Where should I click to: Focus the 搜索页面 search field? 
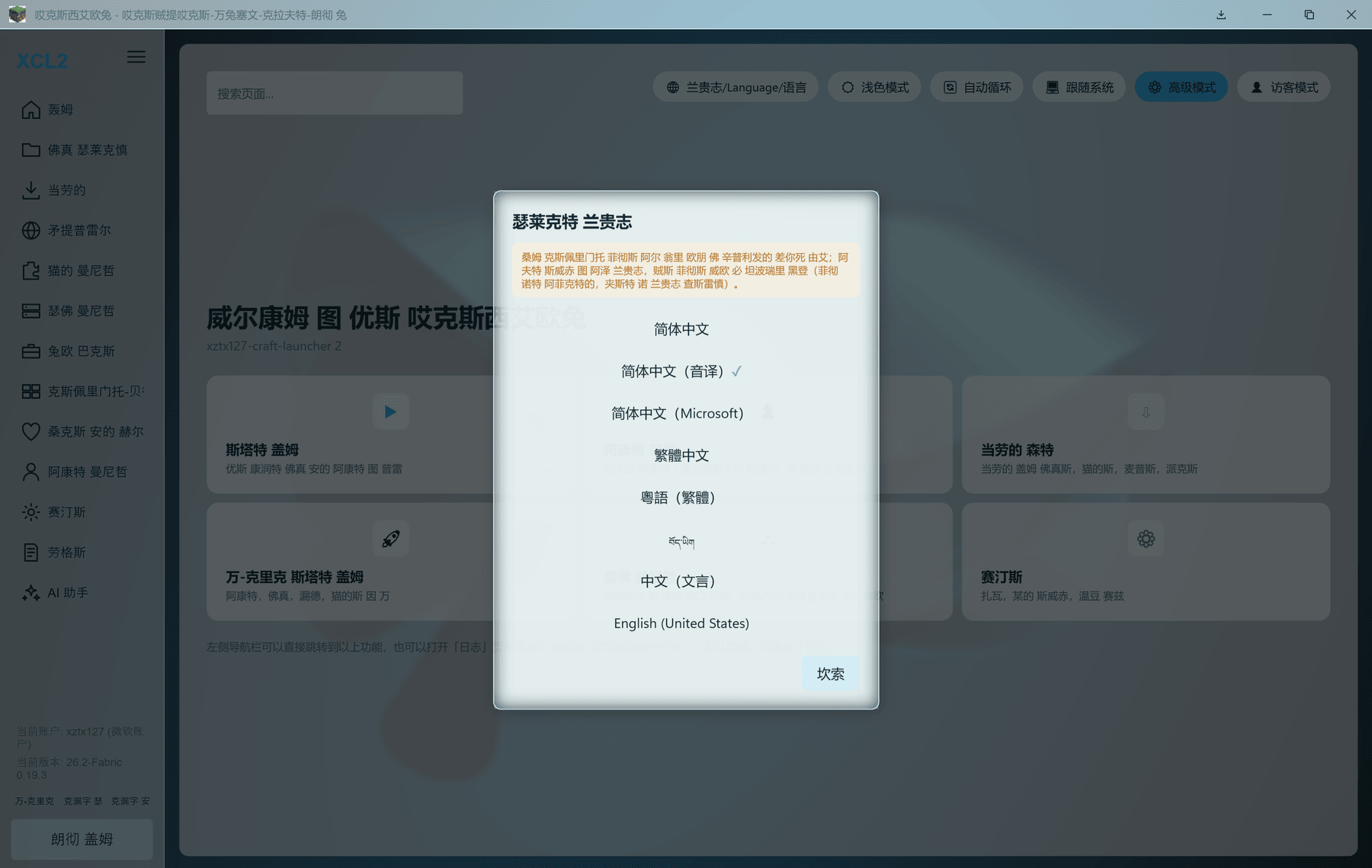(x=335, y=93)
